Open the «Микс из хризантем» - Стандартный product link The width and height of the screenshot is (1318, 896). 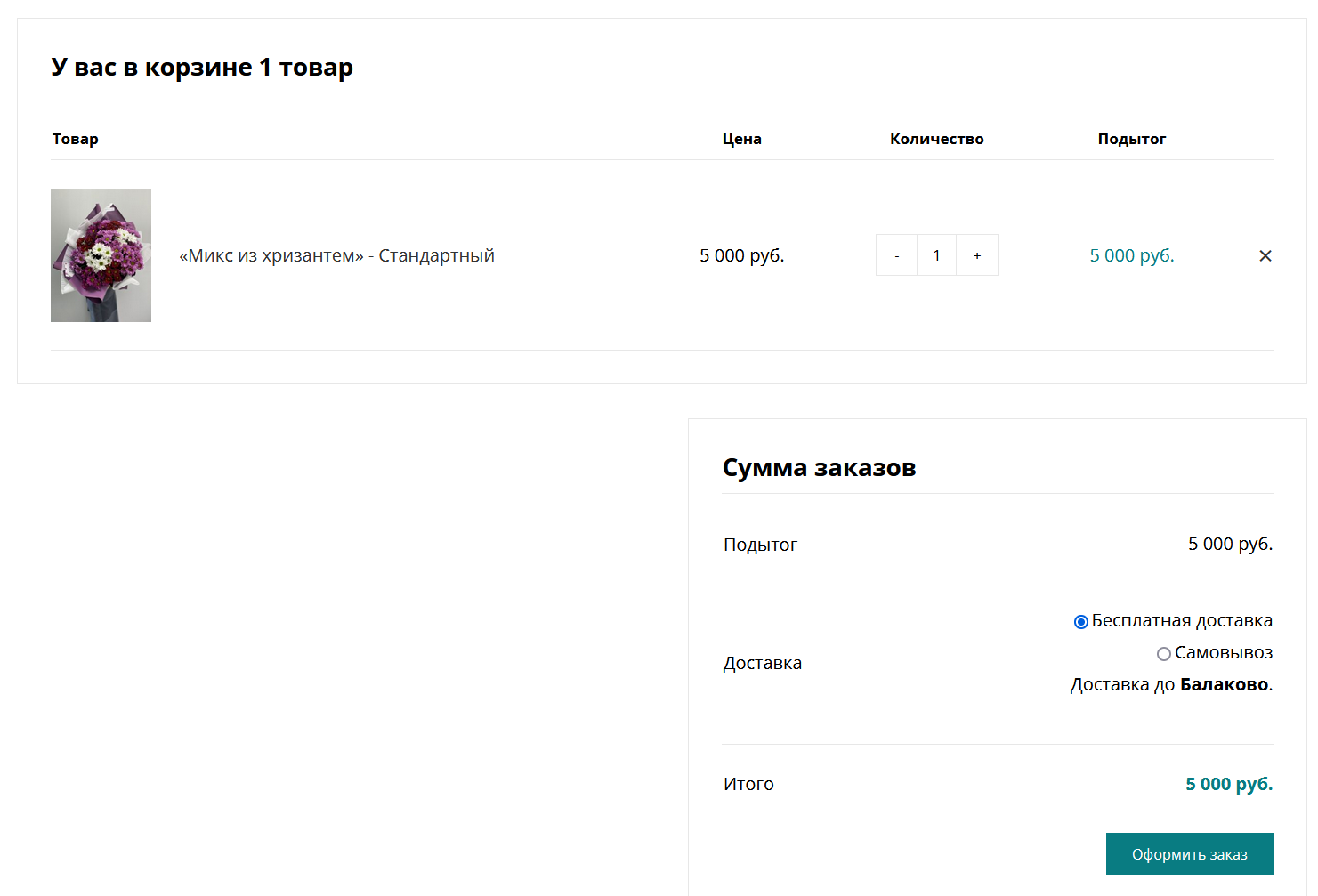pyautogui.click(x=336, y=255)
